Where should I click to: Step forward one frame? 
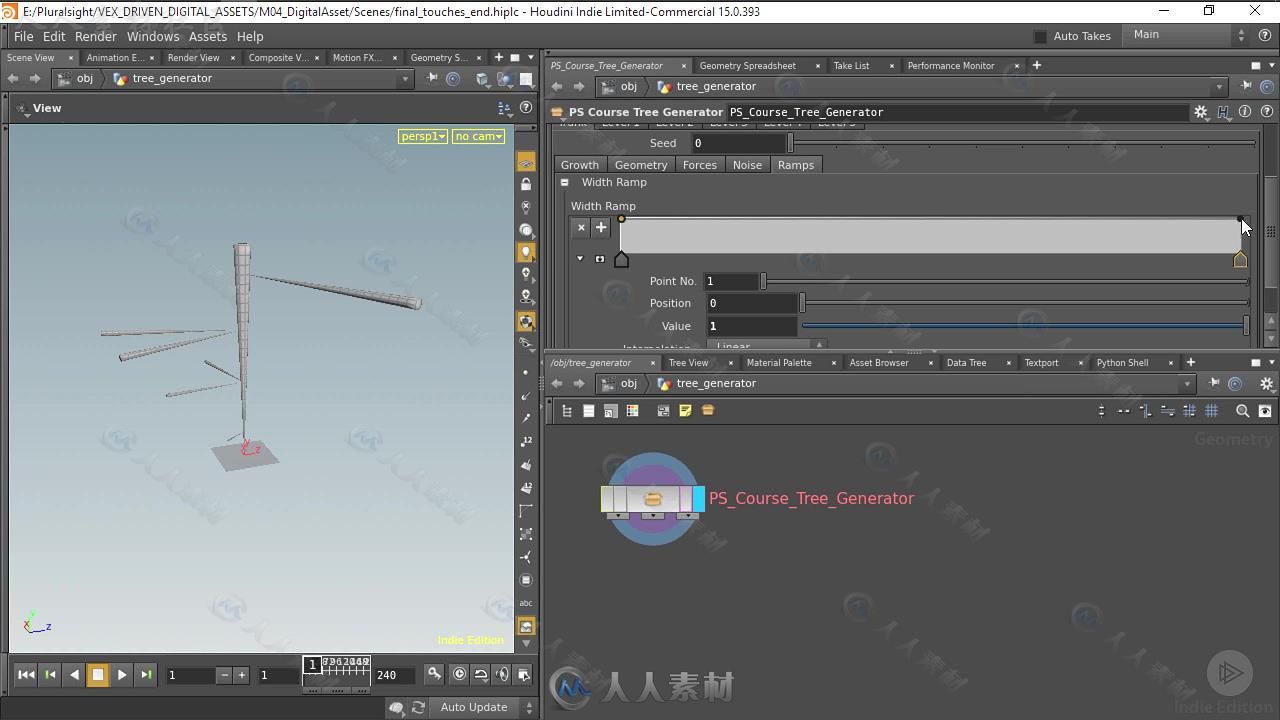point(146,675)
